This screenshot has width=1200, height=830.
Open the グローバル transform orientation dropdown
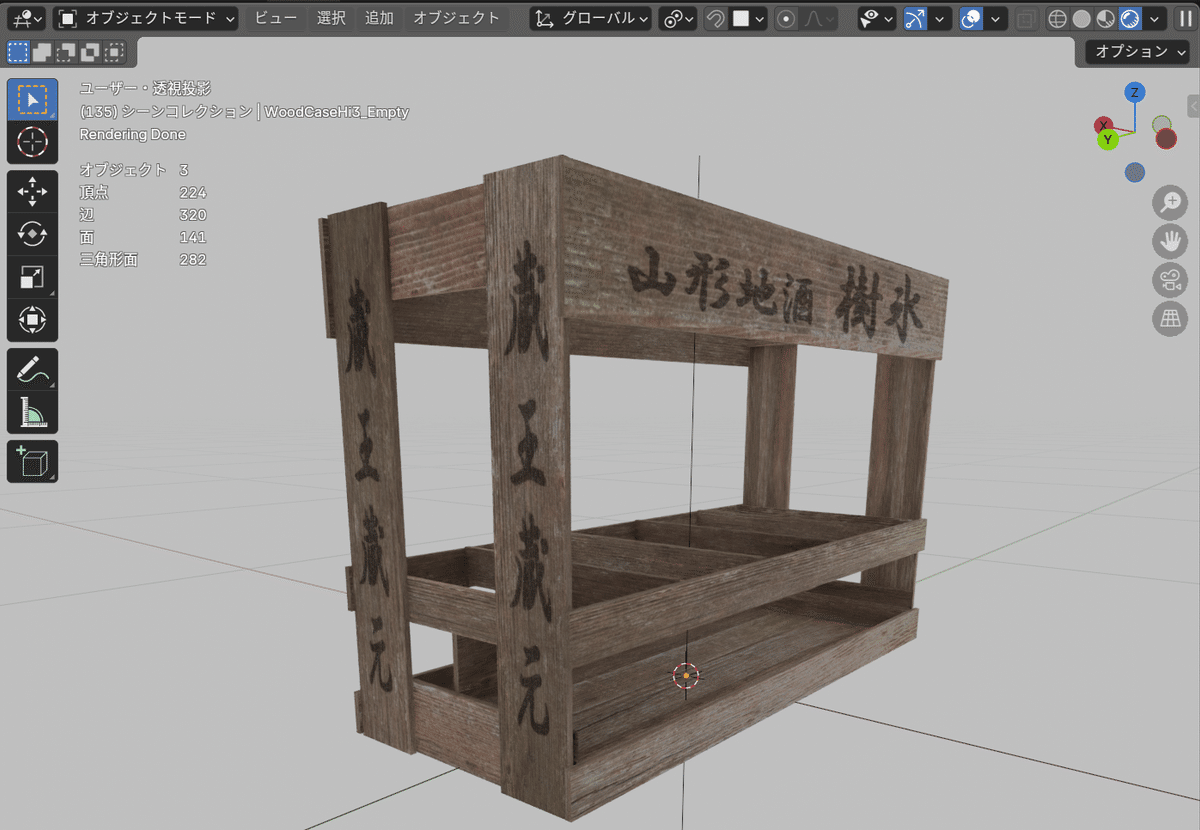point(590,18)
